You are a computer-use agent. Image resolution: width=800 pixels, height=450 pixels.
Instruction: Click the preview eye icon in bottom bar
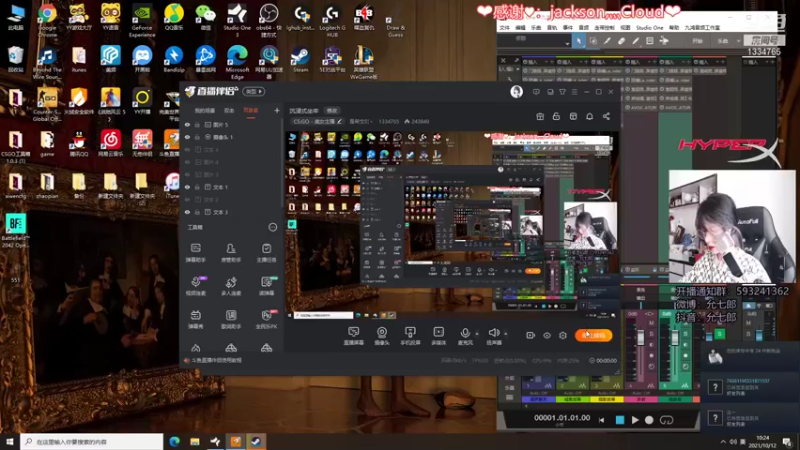pyautogui.click(x=546, y=335)
